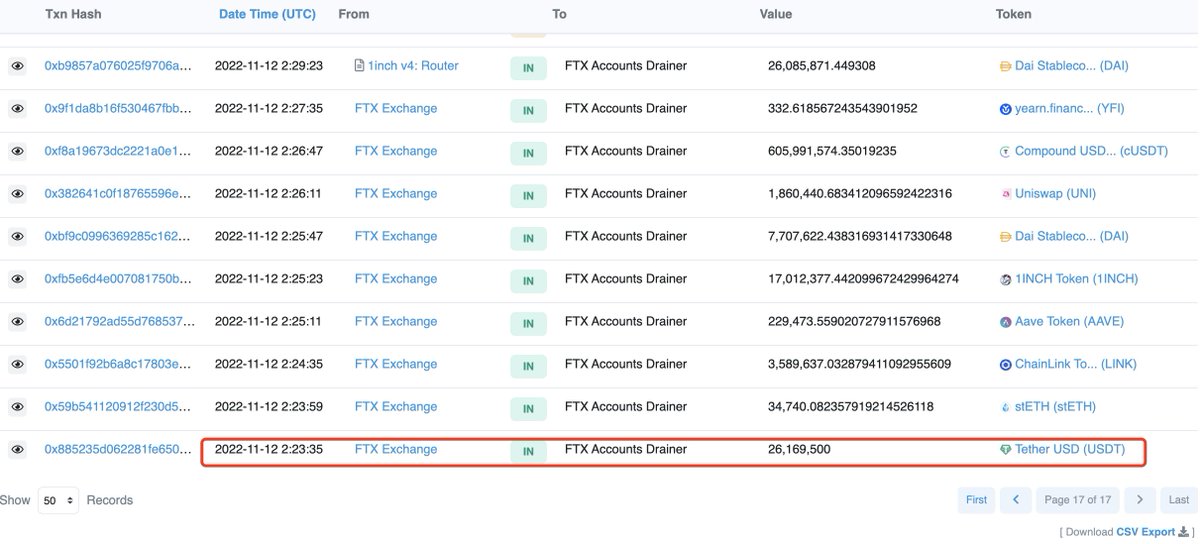Click the eye icon for transaction 0x6d21792ad55d768537
The image size is (1200, 544).
point(17,322)
